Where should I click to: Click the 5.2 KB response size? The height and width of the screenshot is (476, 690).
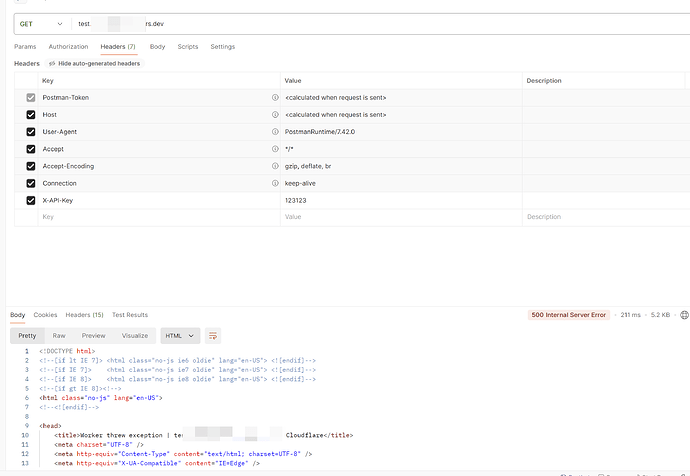[660, 315]
